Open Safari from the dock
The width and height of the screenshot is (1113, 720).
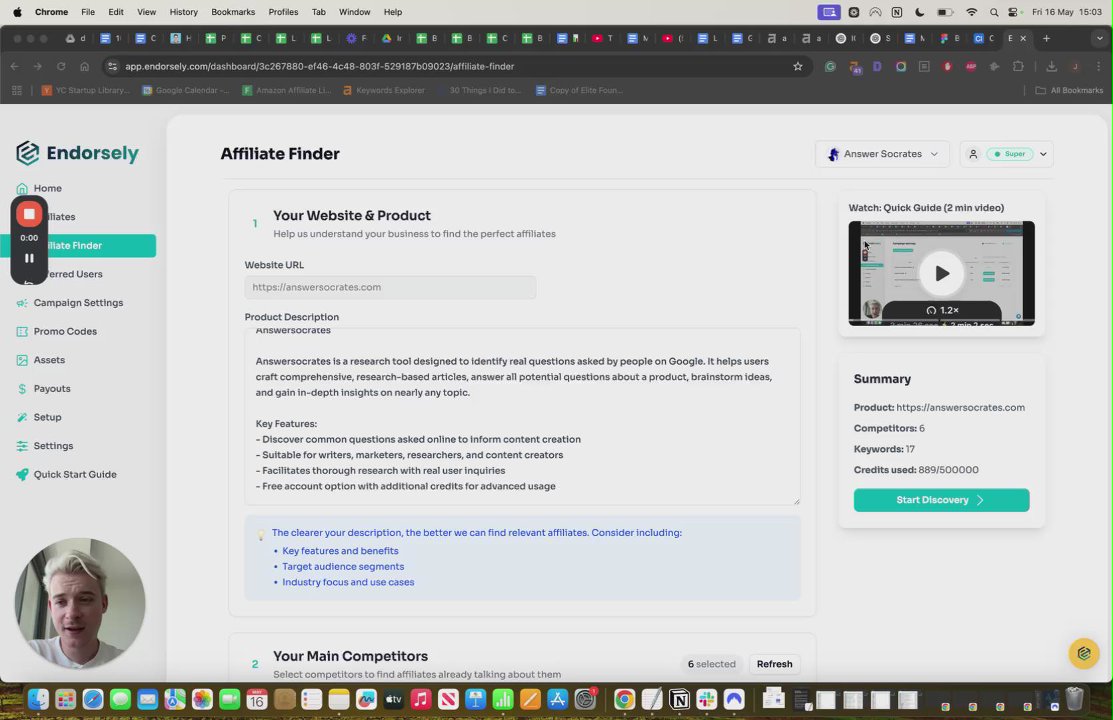point(93,699)
